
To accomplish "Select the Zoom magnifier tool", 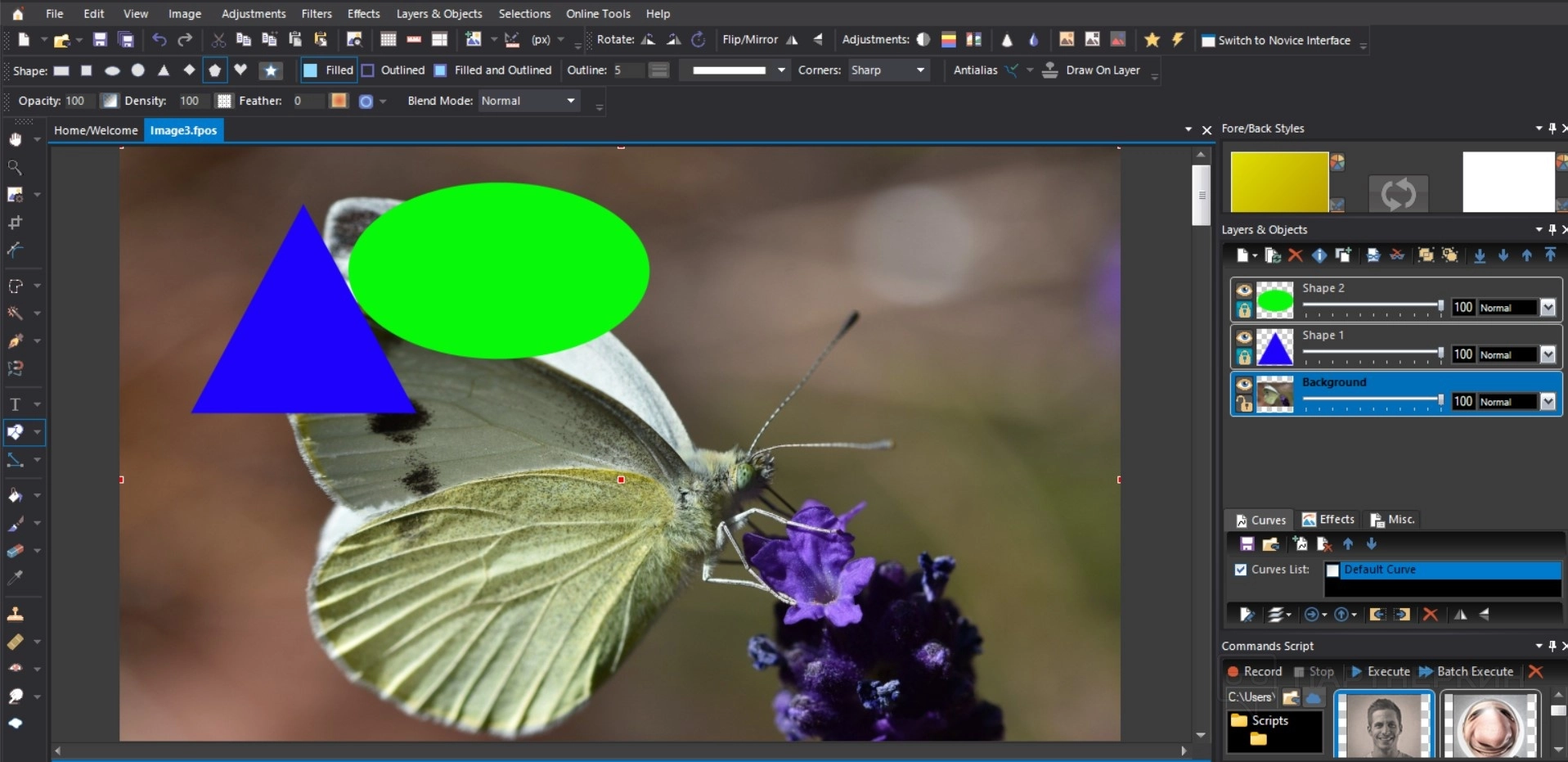I will point(15,168).
